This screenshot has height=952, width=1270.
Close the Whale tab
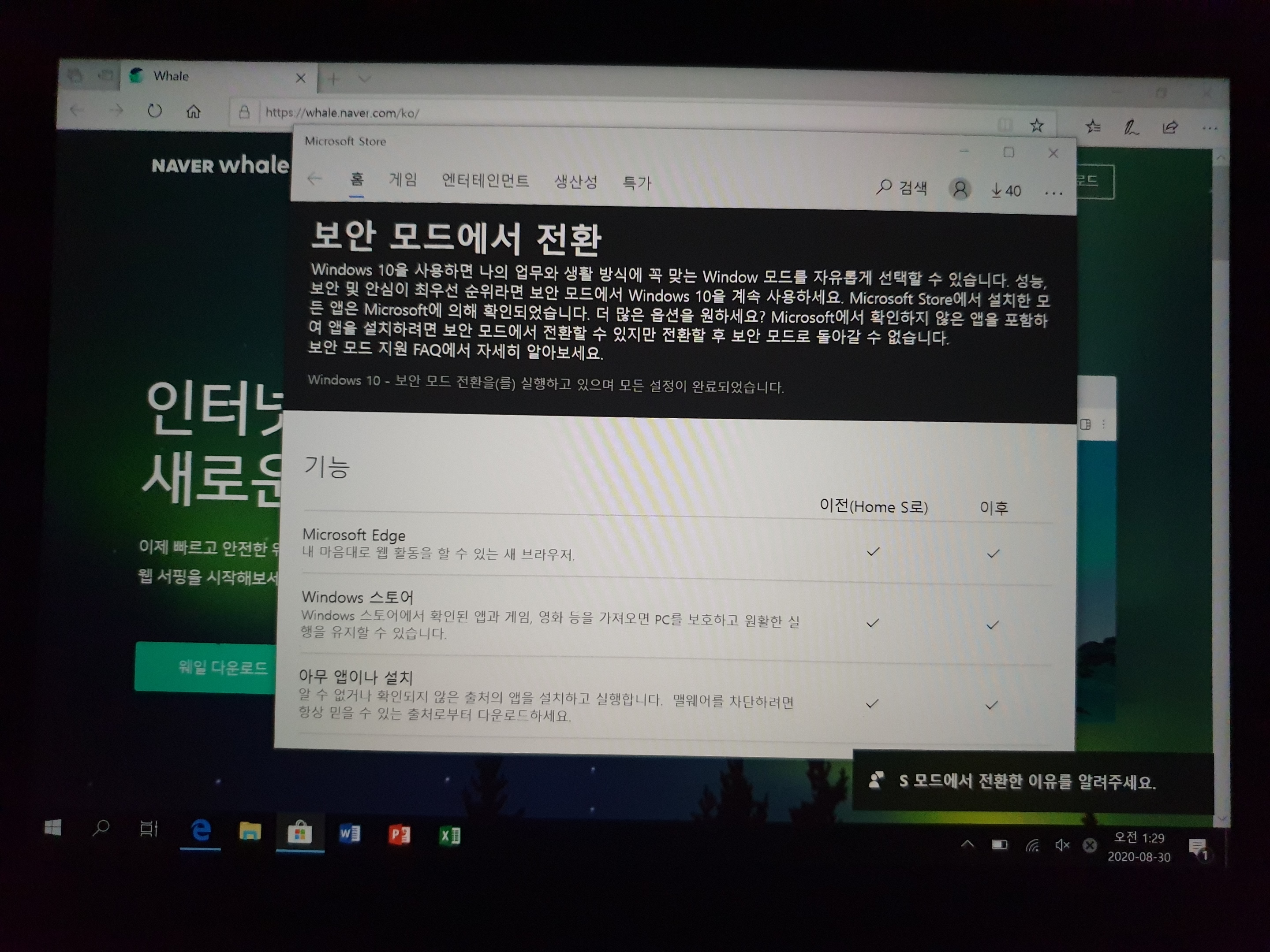(x=300, y=78)
